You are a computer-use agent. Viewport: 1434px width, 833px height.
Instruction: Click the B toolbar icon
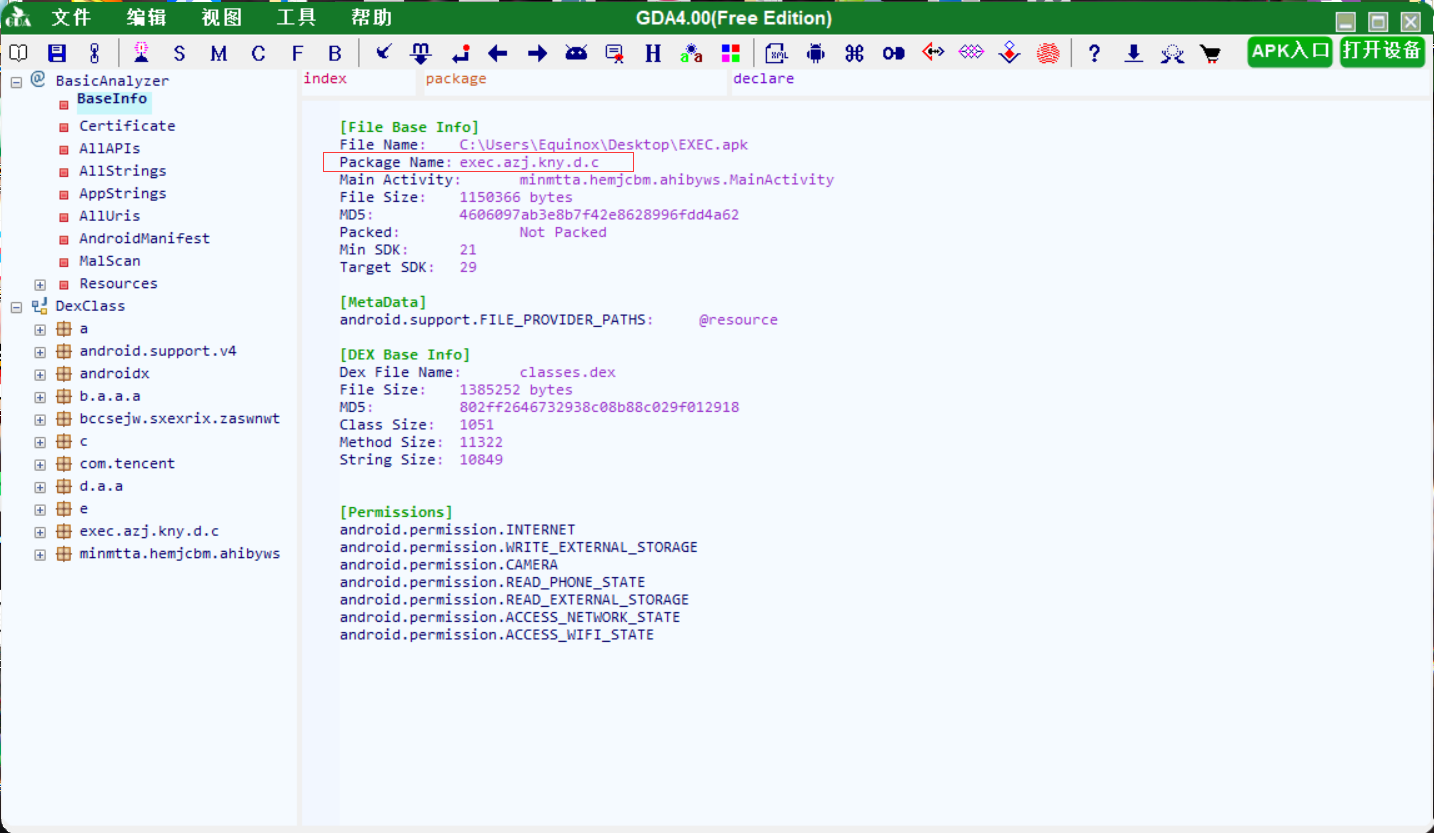(x=335, y=54)
